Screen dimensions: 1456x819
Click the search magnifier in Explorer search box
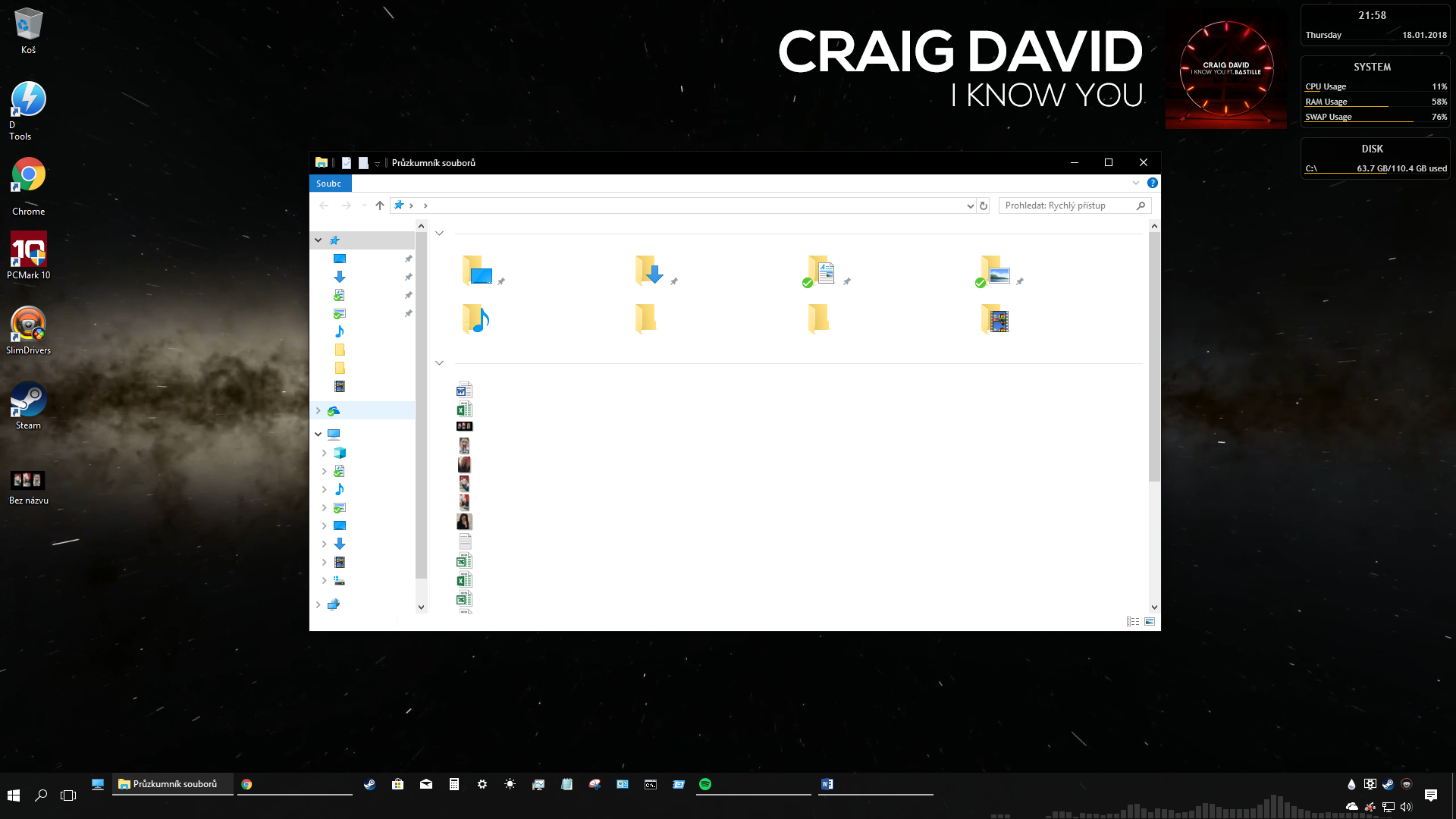[1141, 206]
